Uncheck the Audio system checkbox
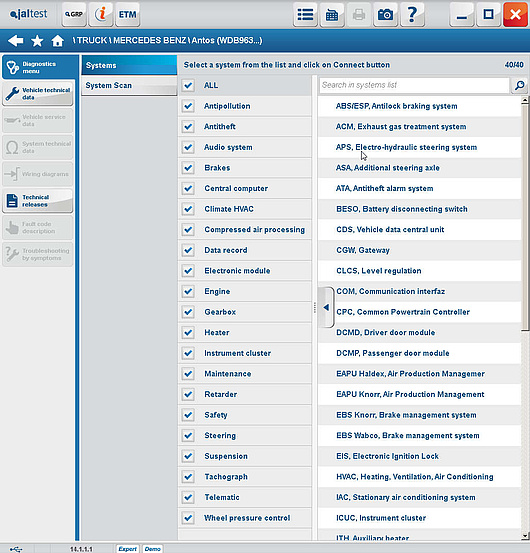Viewport: 530px width, 553px height. [x=188, y=147]
